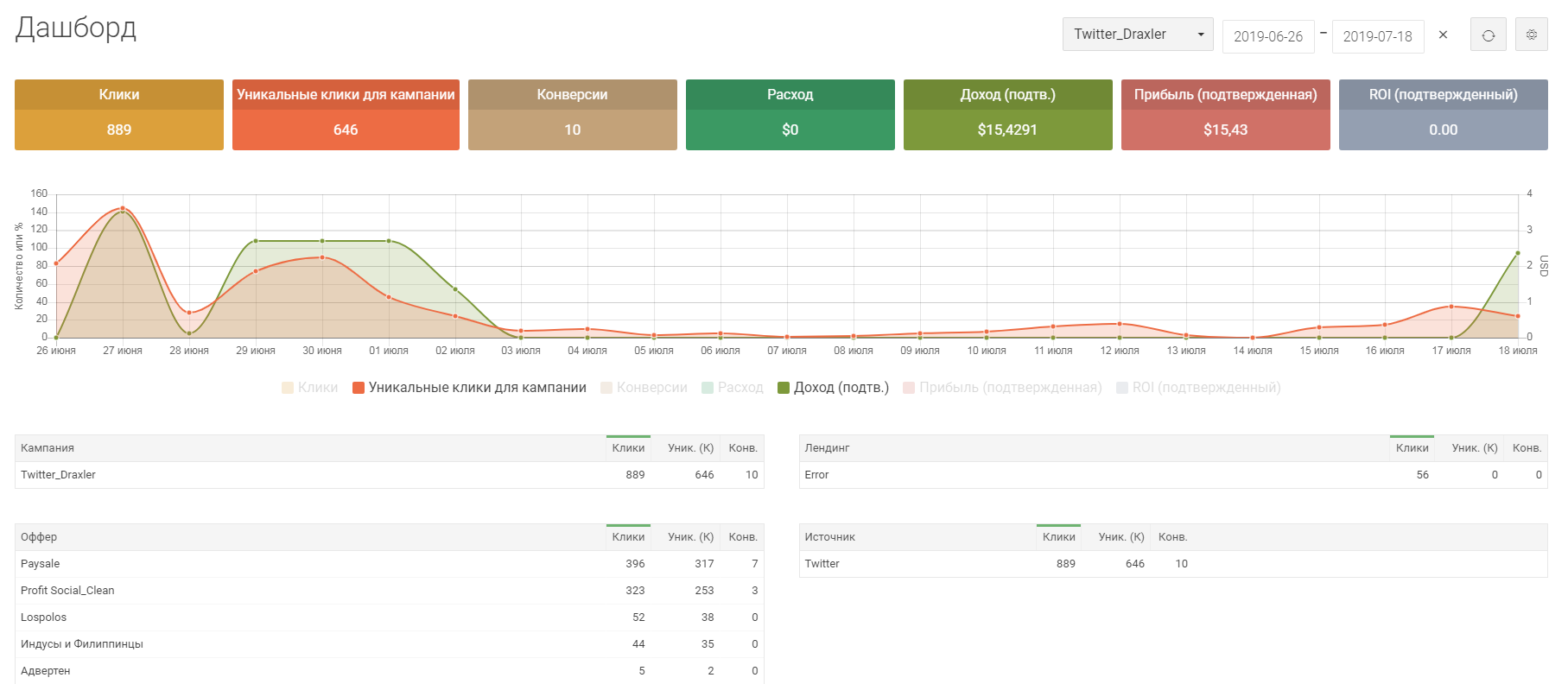This screenshot has height=684, width=1568.
Task: Clear the date range with the × icon
Action: [1443, 35]
